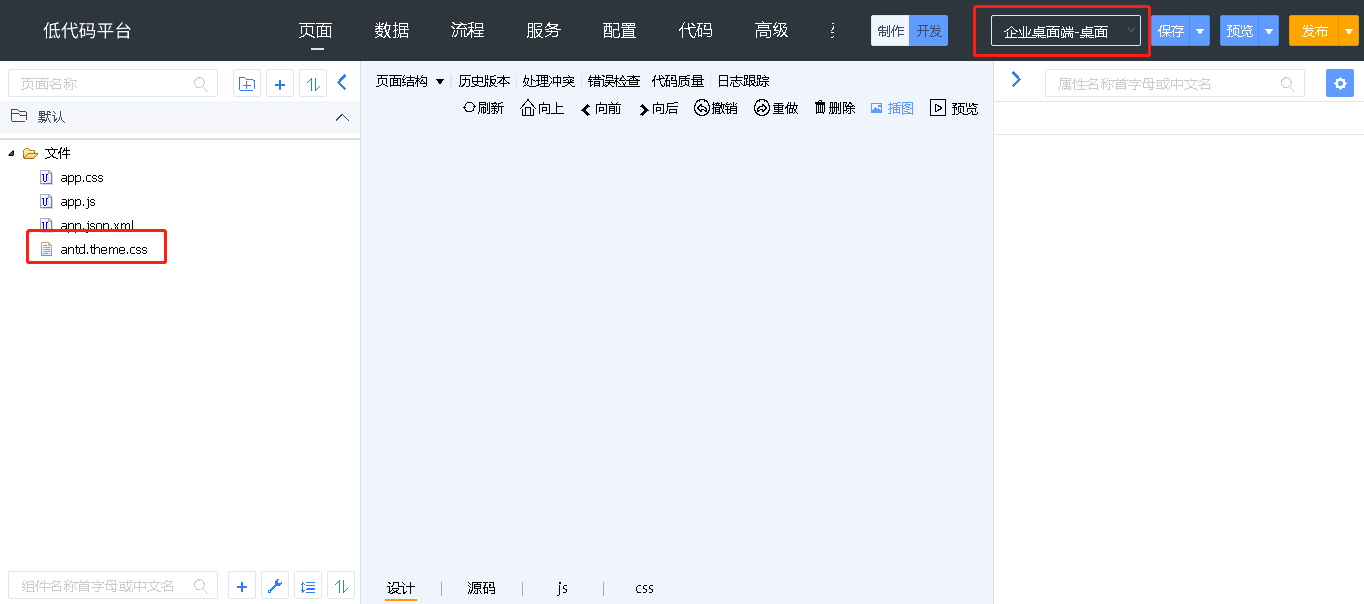This screenshot has width=1364, height=604.
Task: Click the 删除 trash icon
Action: (820, 108)
